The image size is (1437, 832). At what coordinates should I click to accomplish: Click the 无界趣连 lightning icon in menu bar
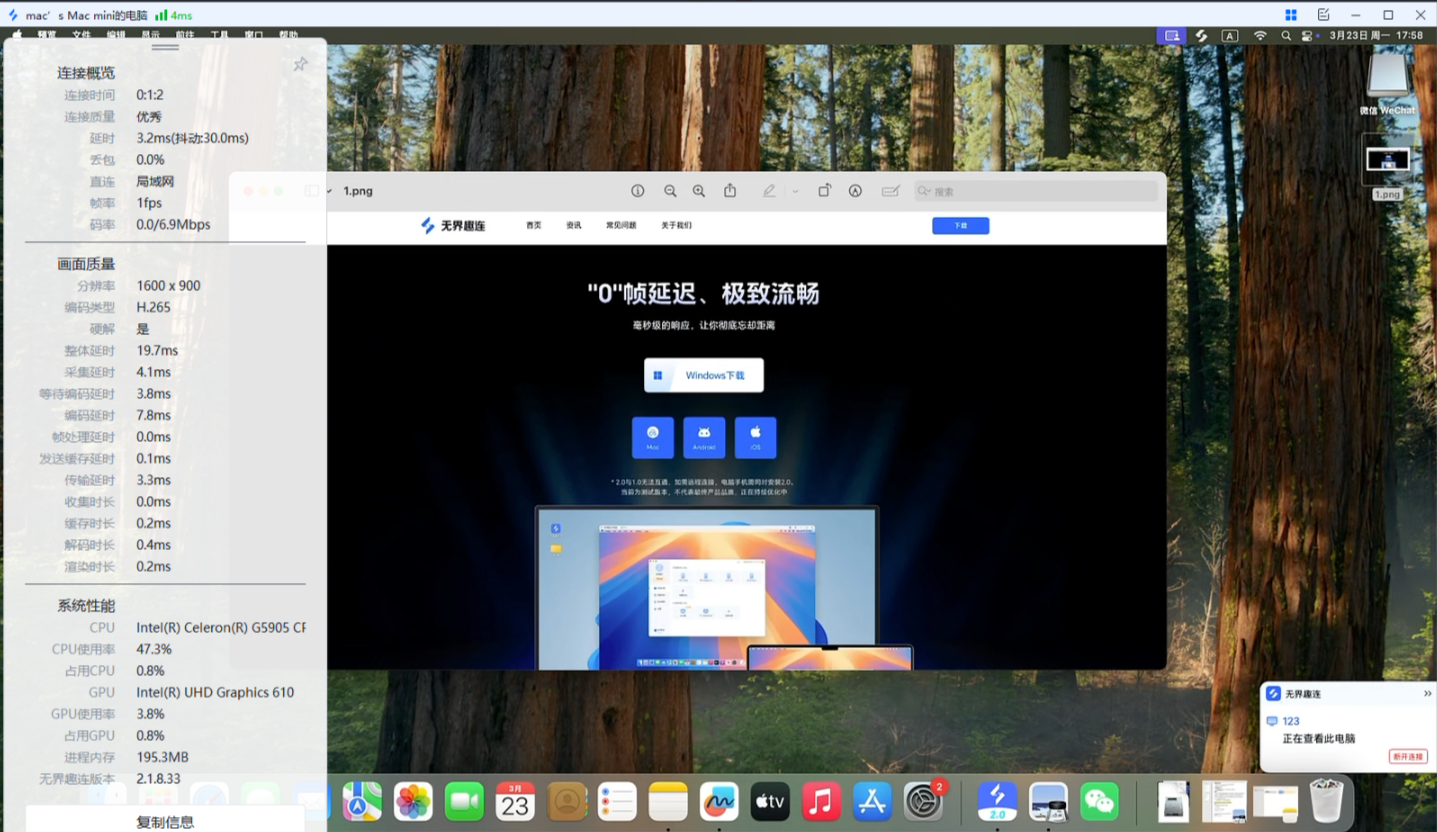(1201, 35)
